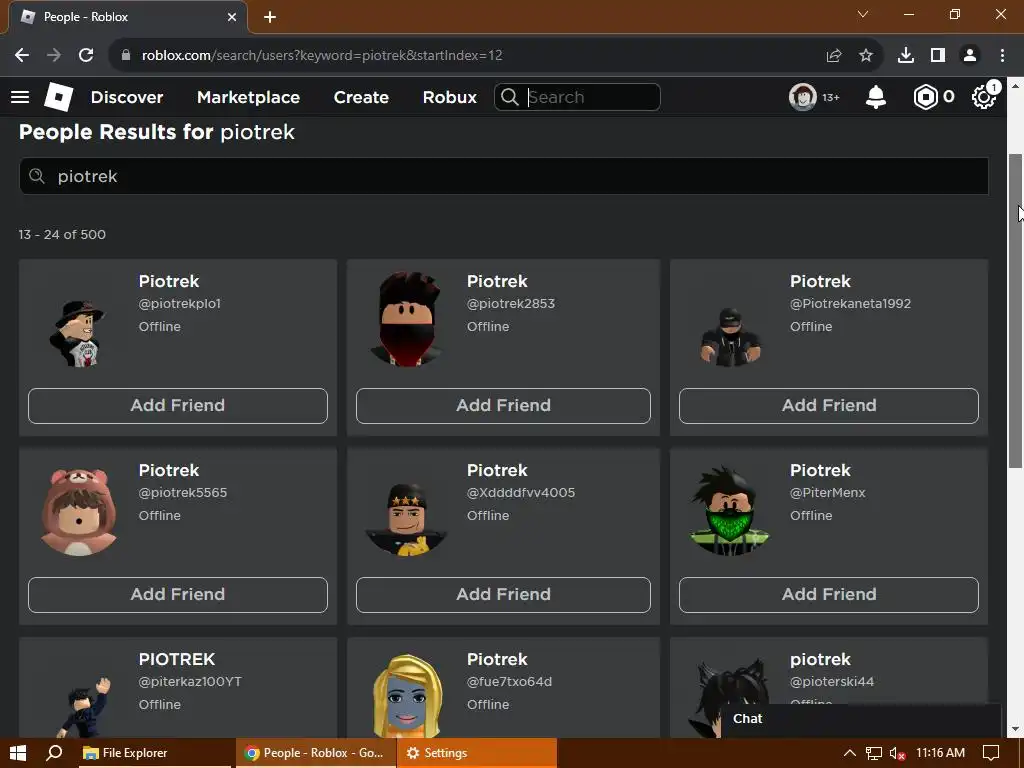Screen dimensions: 1024x768
Task: Switch to File Explorer in the taskbar
Action: pos(155,753)
